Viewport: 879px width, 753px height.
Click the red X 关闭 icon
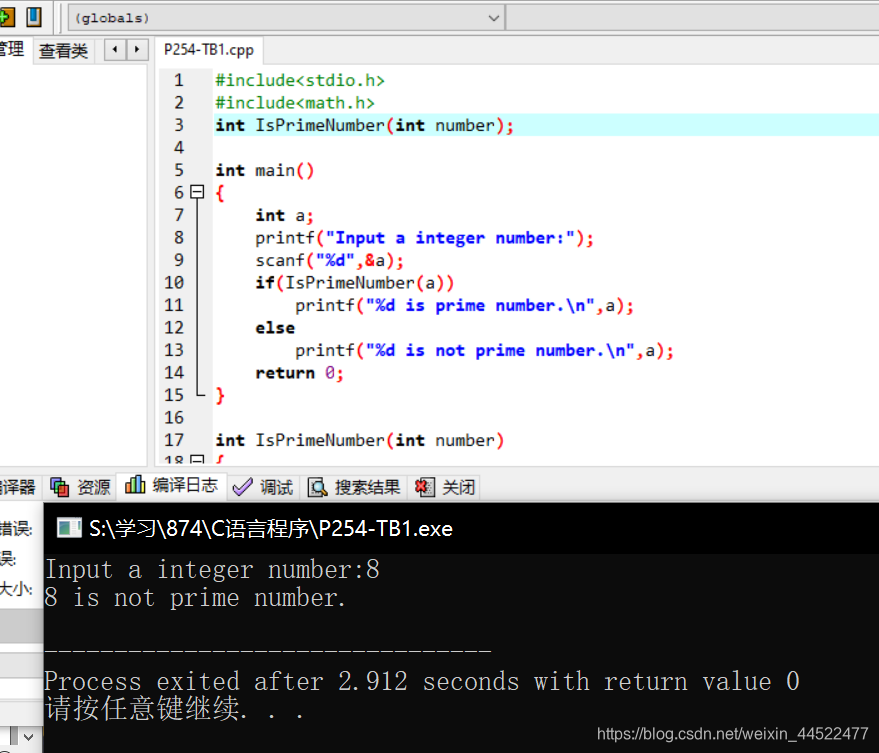[x=424, y=487]
